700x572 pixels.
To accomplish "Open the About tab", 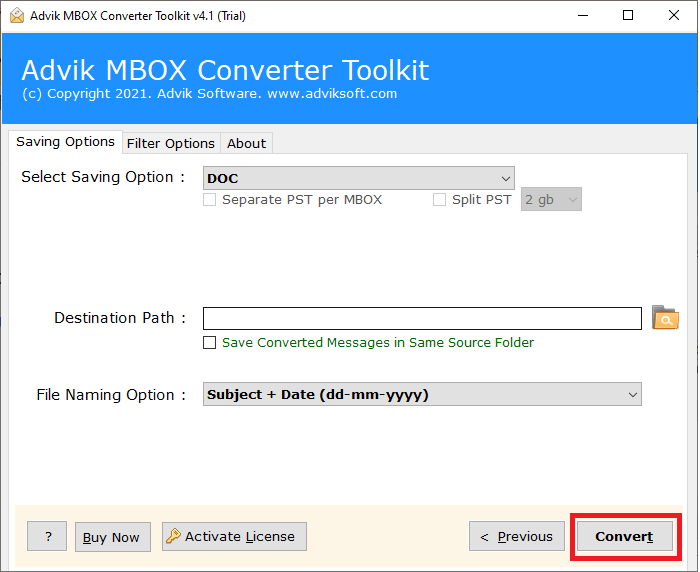I will coord(246,143).
